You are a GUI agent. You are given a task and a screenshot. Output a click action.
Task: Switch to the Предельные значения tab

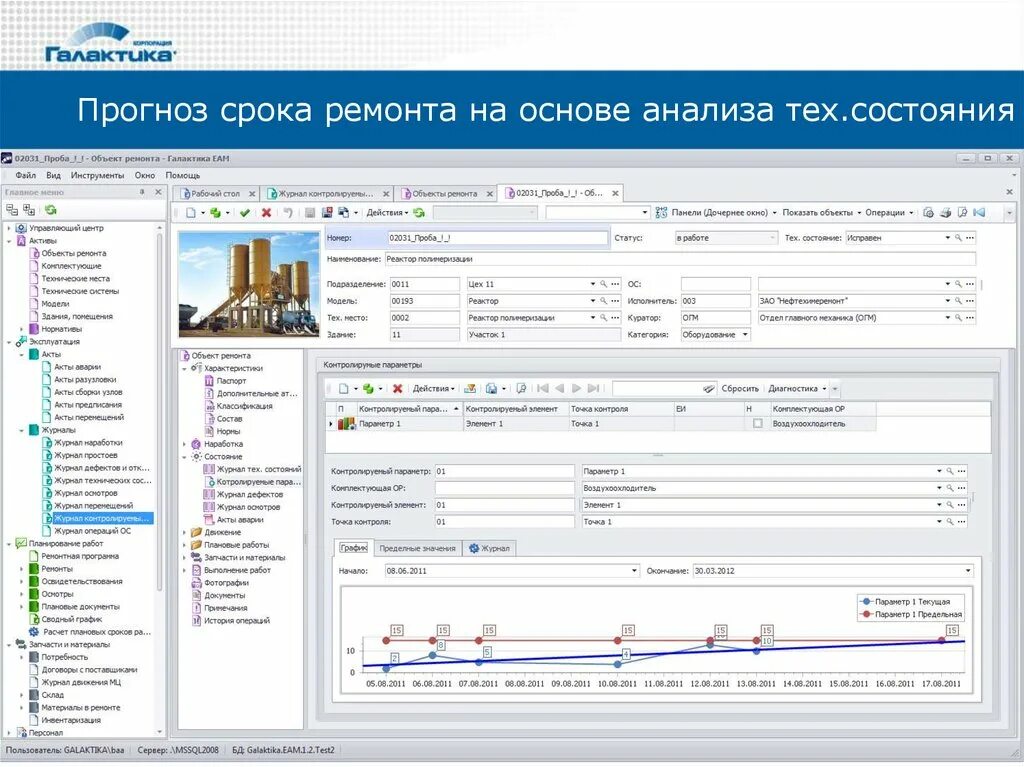(x=417, y=549)
